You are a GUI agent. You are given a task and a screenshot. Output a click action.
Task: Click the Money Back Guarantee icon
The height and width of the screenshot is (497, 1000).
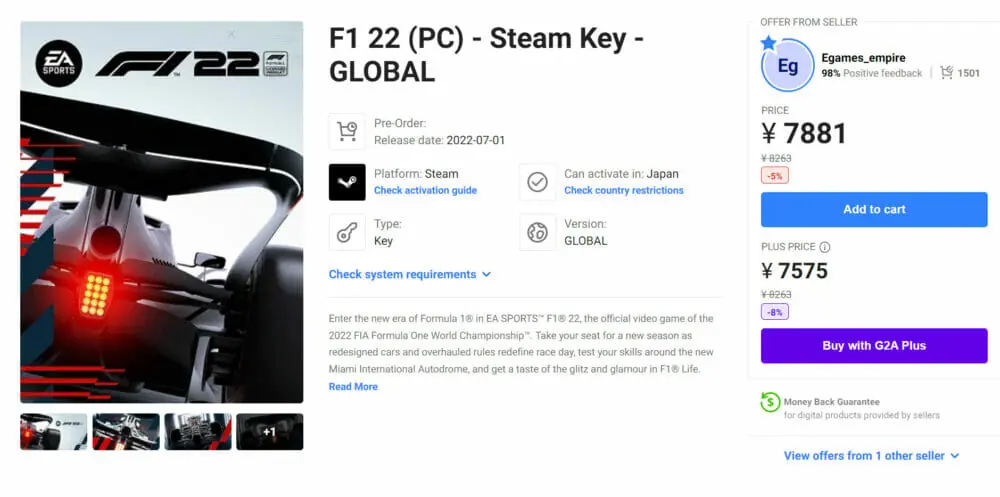coord(770,402)
